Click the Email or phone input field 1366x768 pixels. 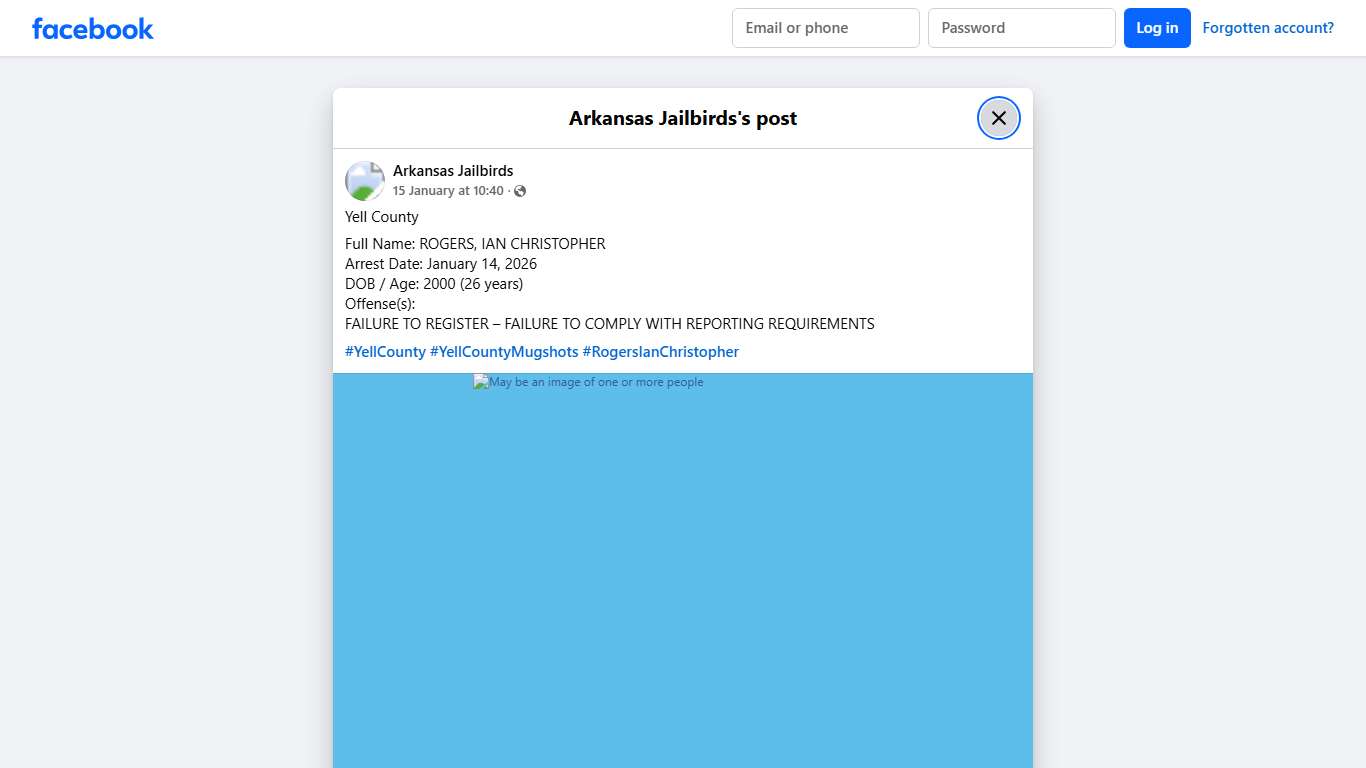click(x=825, y=28)
